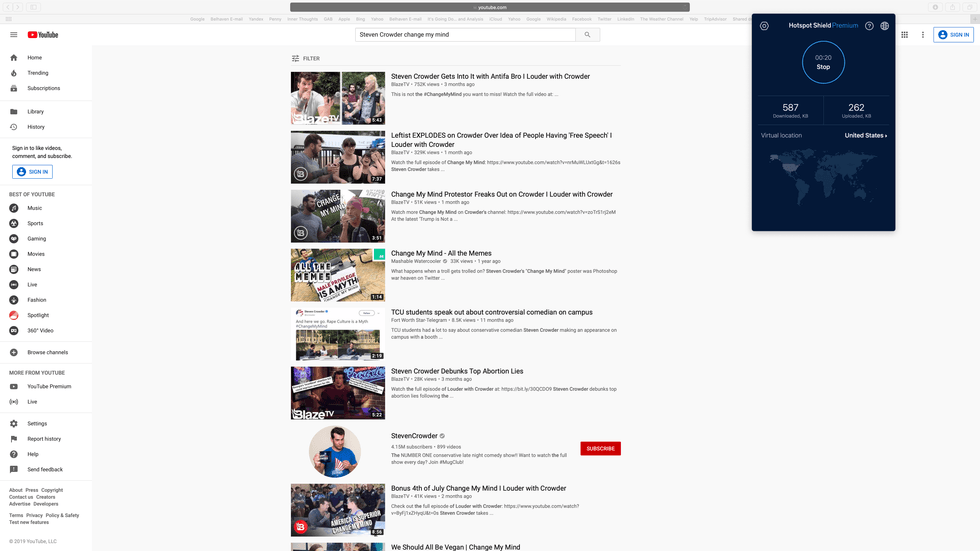Open Trending from the sidebar
This screenshot has height=551, width=980.
click(x=37, y=73)
